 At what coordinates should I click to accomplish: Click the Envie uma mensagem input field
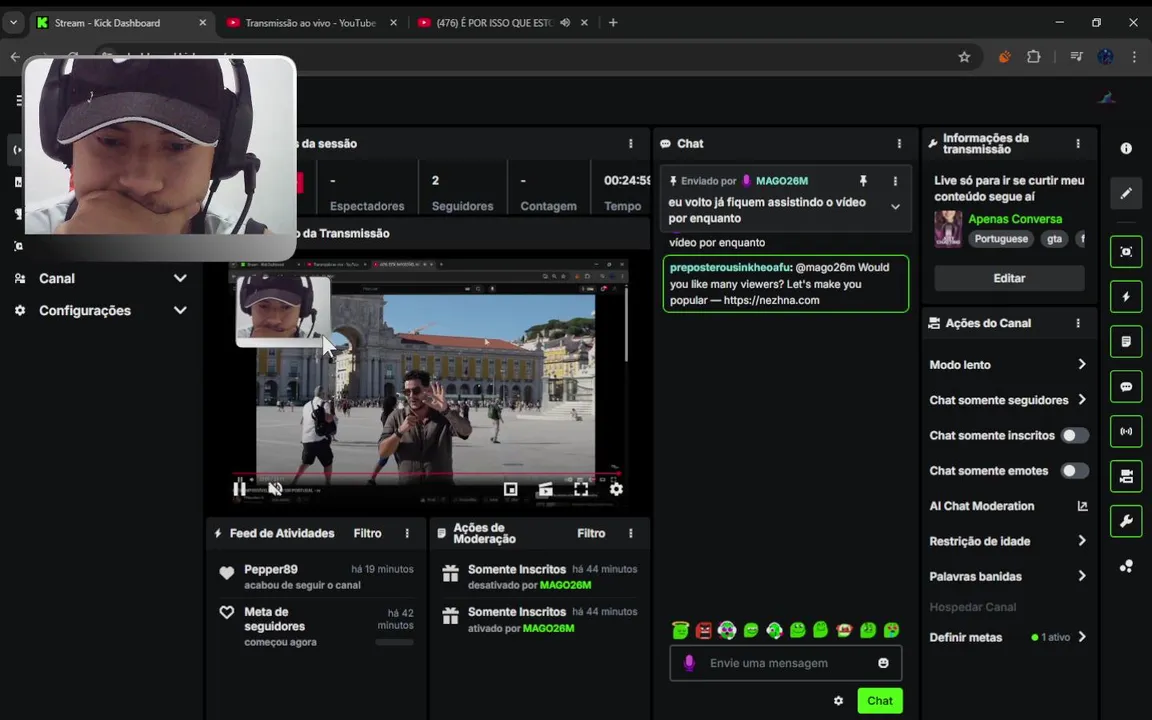[785, 663]
